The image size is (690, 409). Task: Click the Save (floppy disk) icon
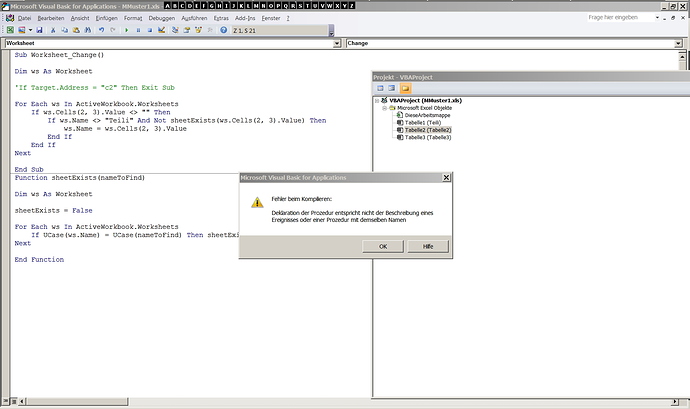click(x=39, y=30)
